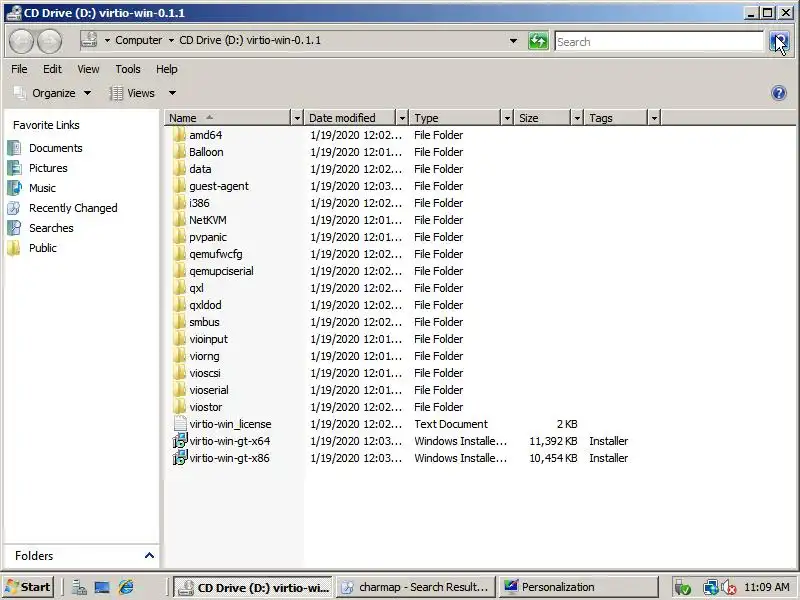This screenshot has width=800, height=600.
Task: Open Public folder icon in Favorite Links
Action: [14, 248]
